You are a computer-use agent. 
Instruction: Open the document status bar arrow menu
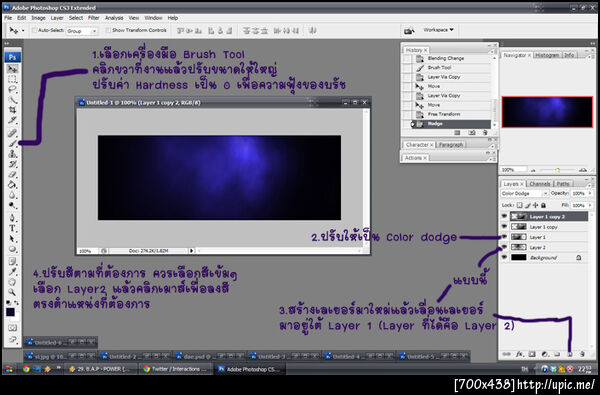[192, 251]
